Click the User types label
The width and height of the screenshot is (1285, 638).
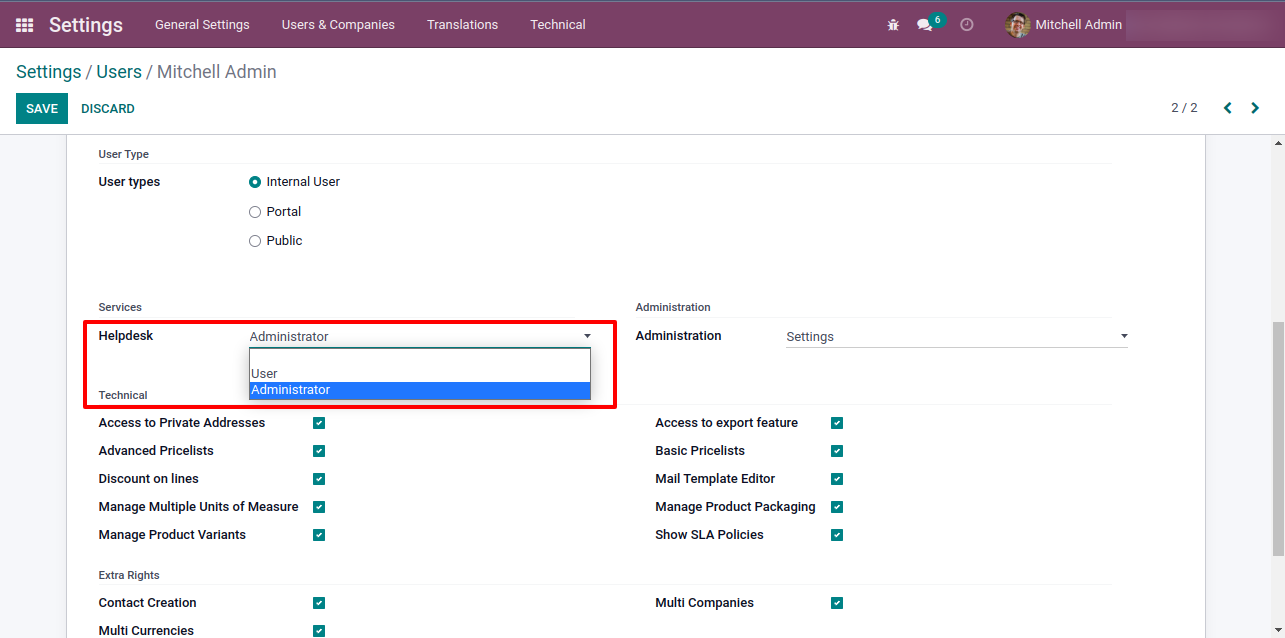[x=129, y=182]
